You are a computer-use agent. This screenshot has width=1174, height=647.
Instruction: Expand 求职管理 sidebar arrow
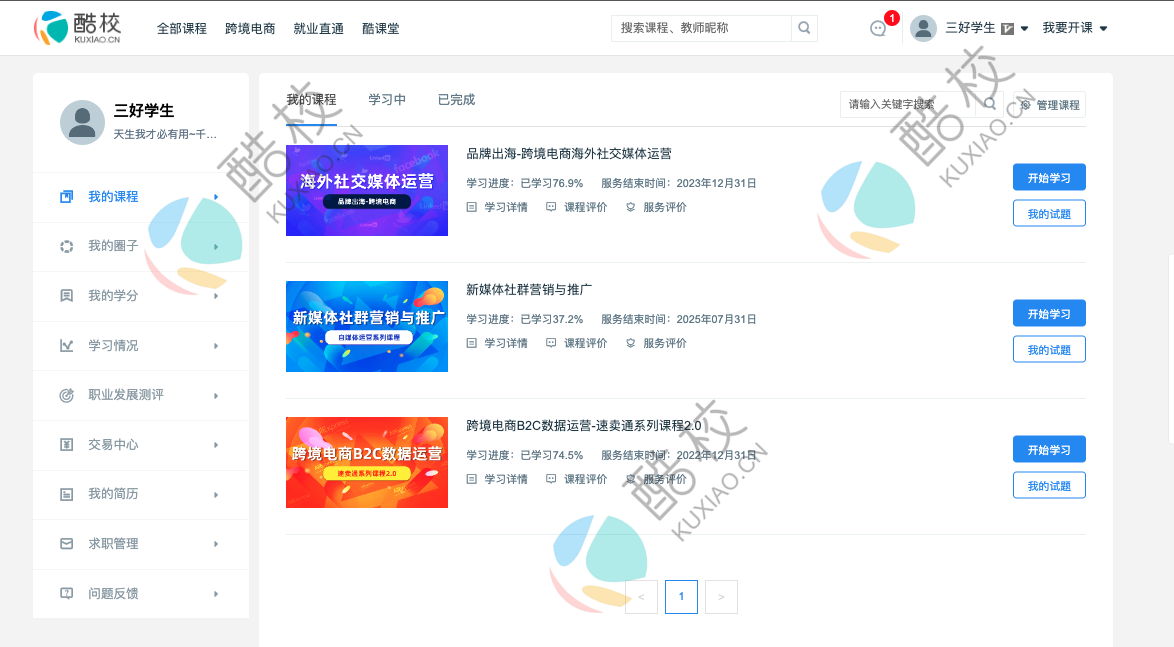(216, 544)
